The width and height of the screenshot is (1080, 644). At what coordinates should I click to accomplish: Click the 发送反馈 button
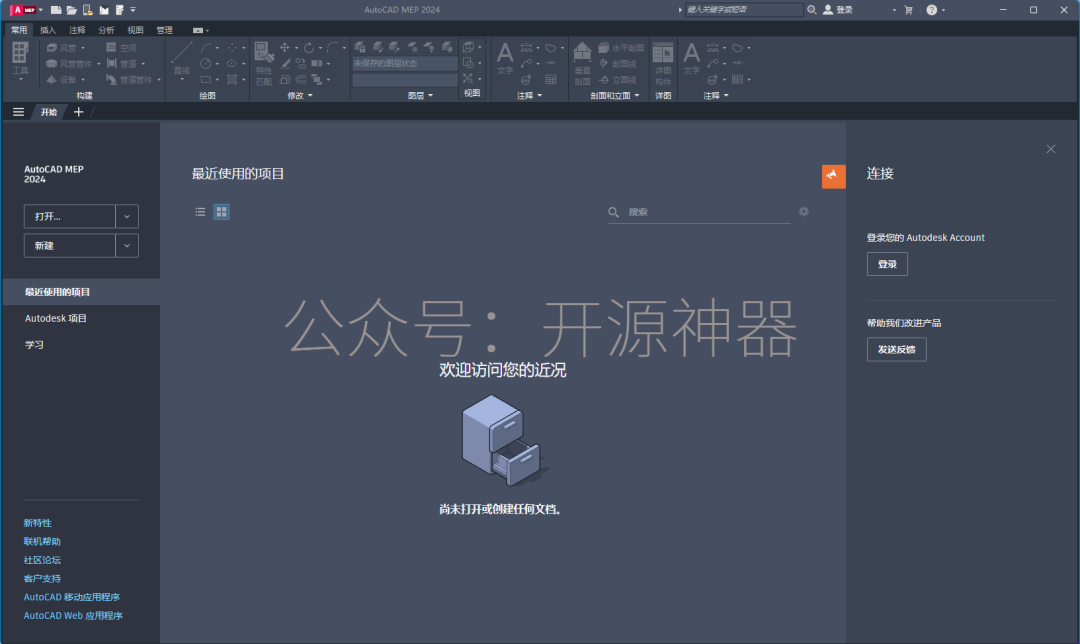point(896,349)
